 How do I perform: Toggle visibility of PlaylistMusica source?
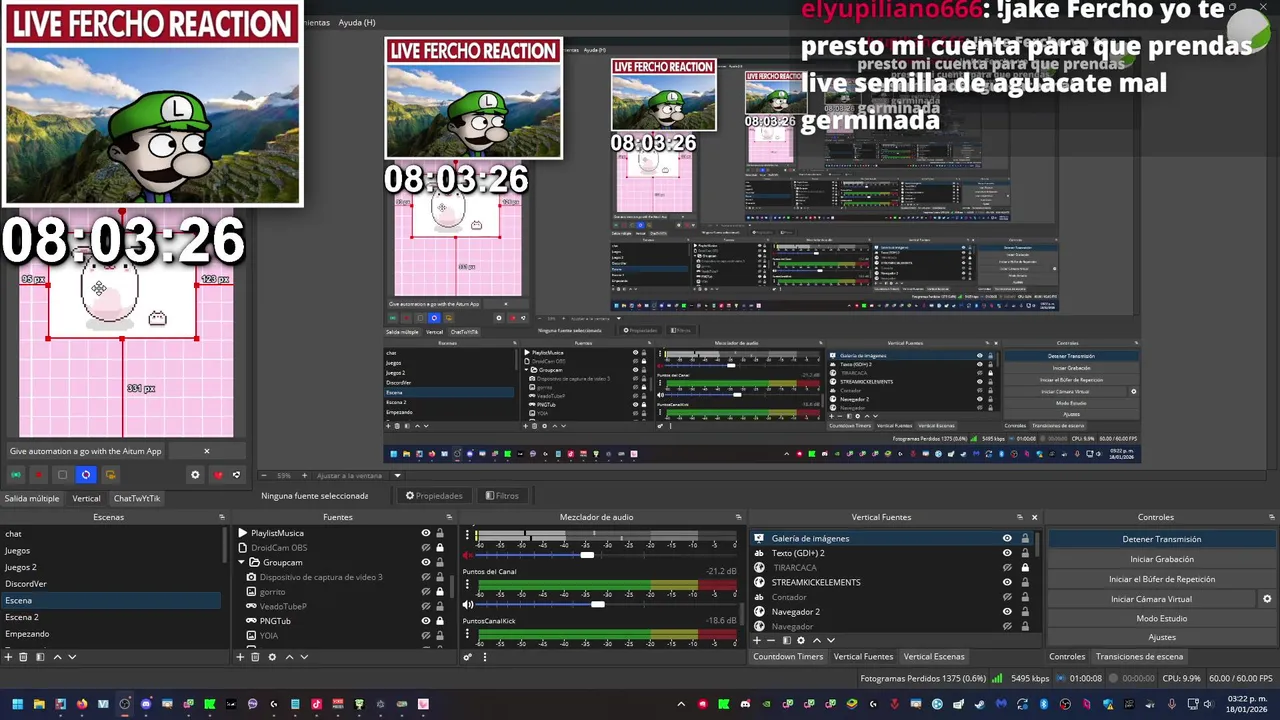[426, 533]
